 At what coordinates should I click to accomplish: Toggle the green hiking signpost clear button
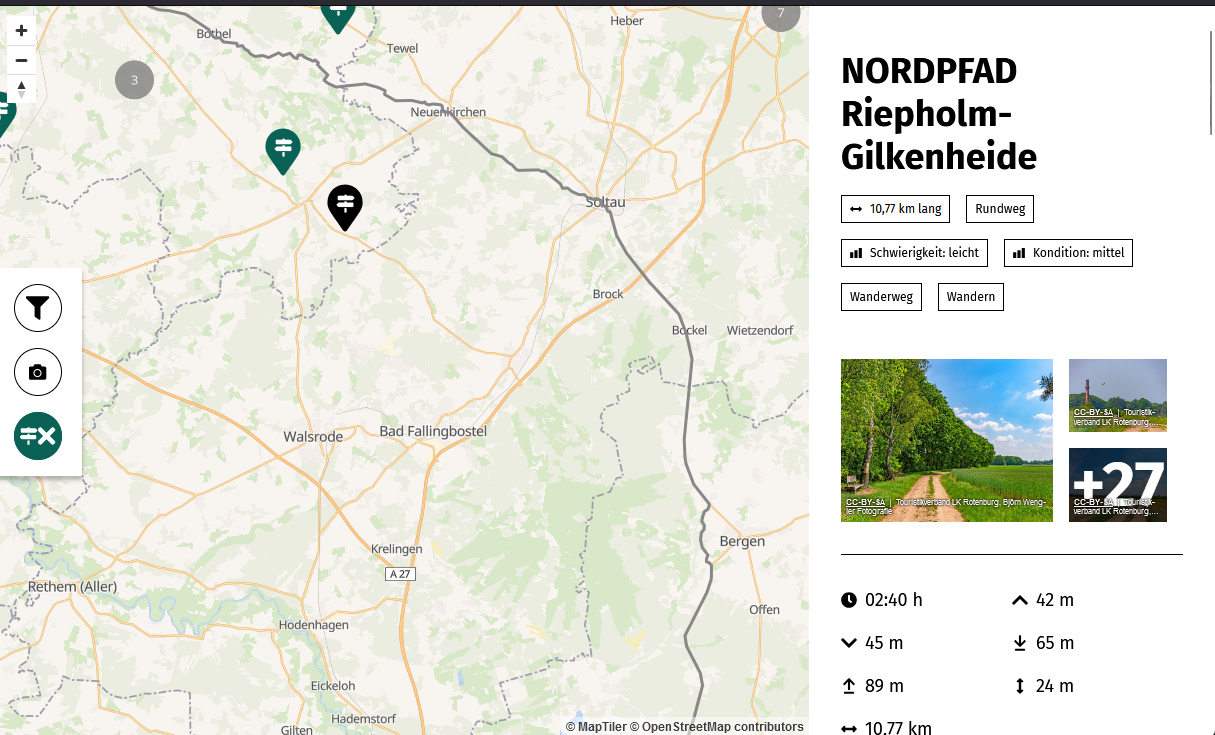pos(38,436)
